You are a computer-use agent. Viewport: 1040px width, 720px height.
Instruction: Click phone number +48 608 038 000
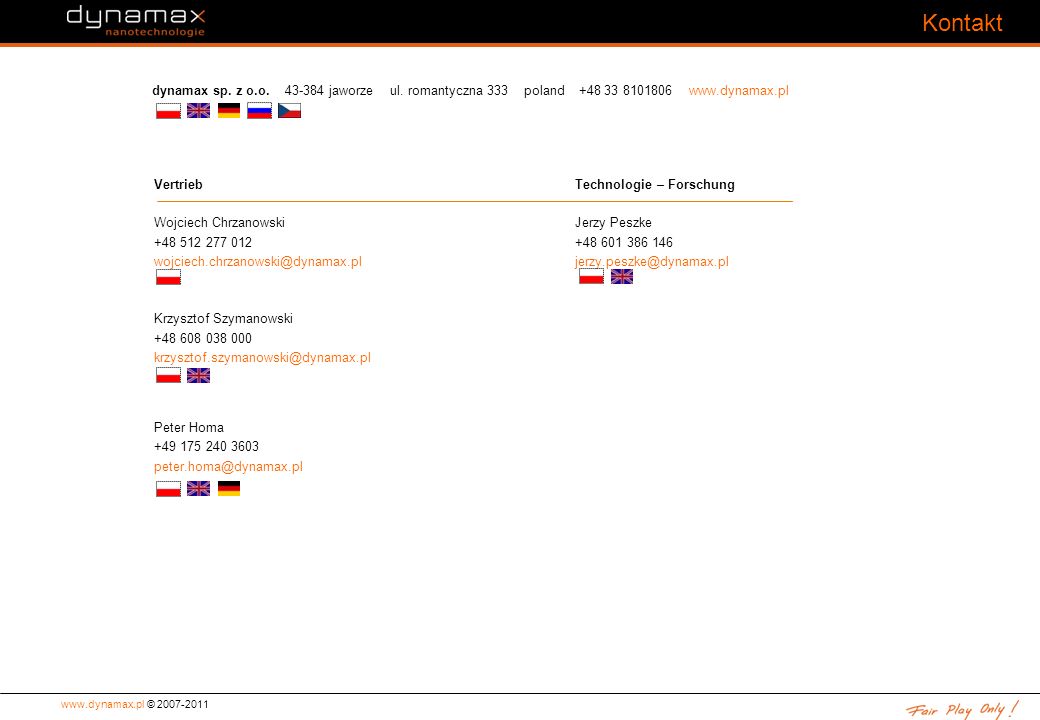click(203, 339)
